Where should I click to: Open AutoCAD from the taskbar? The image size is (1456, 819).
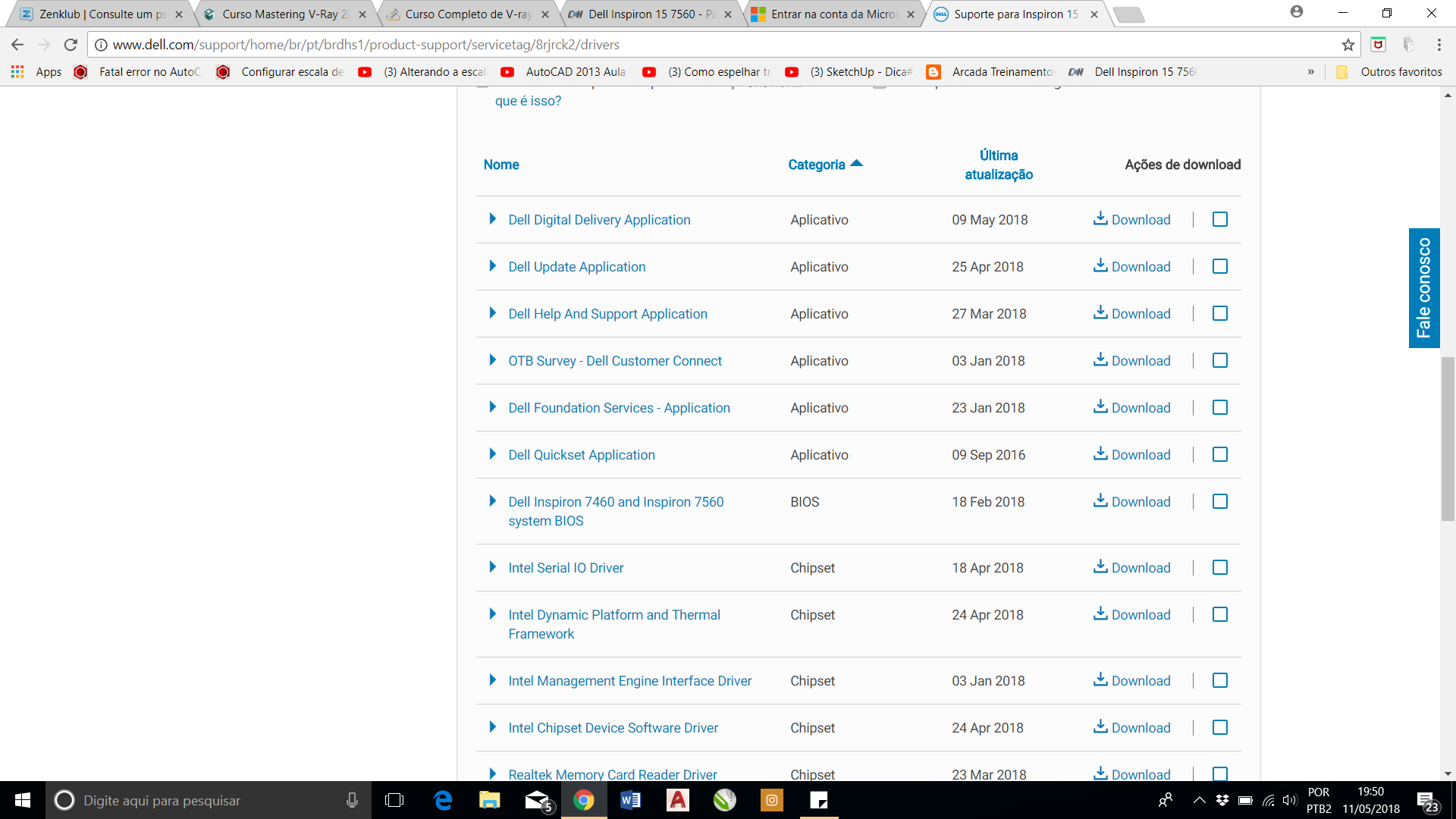tap(677, 800)
